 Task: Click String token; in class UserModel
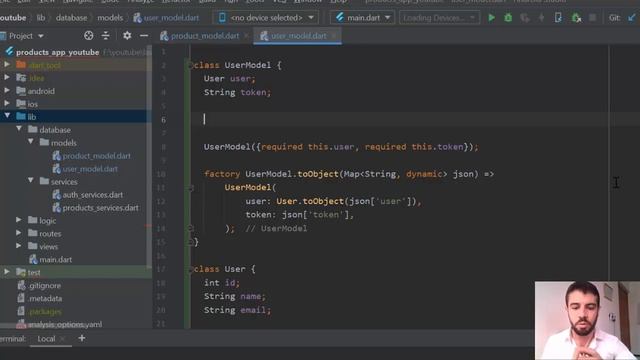click(237, 93)
